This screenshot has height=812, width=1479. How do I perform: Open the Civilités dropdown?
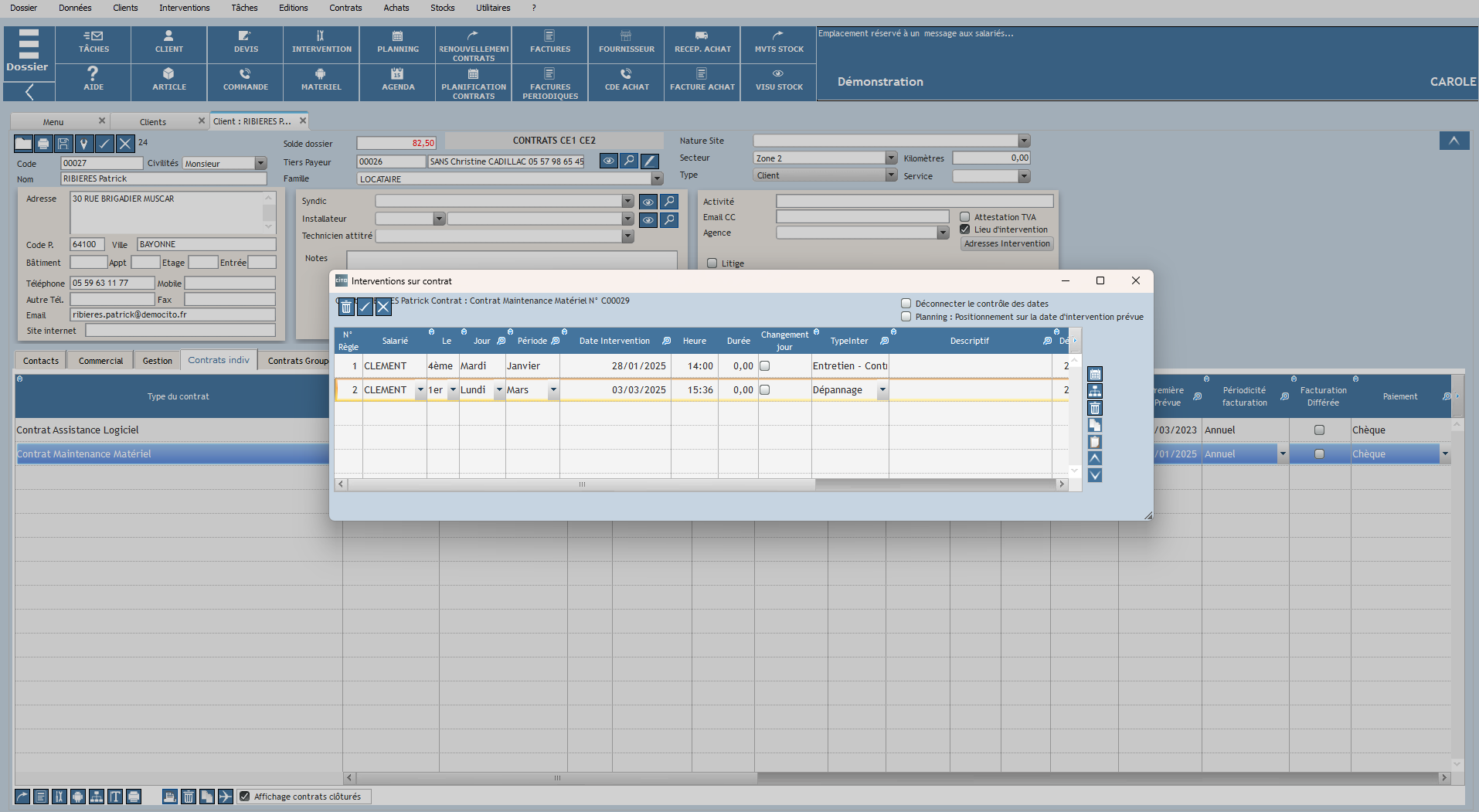tap(260, 163)
